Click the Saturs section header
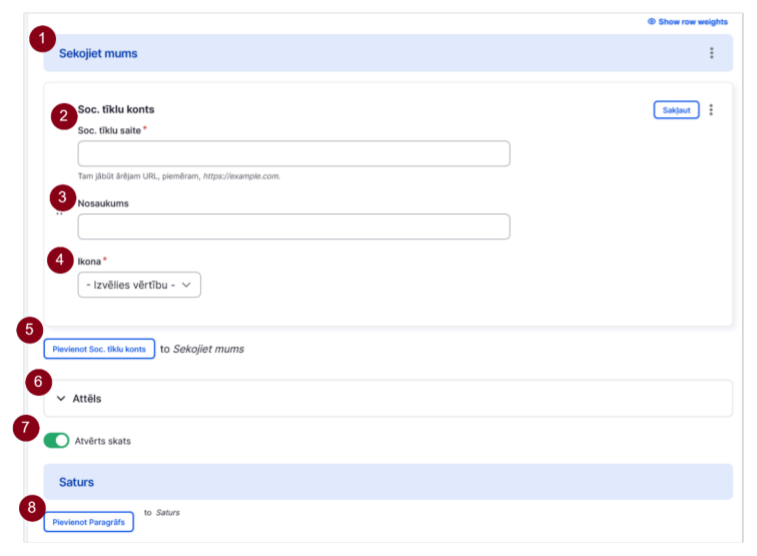757x556 pixels. point(388,482)
